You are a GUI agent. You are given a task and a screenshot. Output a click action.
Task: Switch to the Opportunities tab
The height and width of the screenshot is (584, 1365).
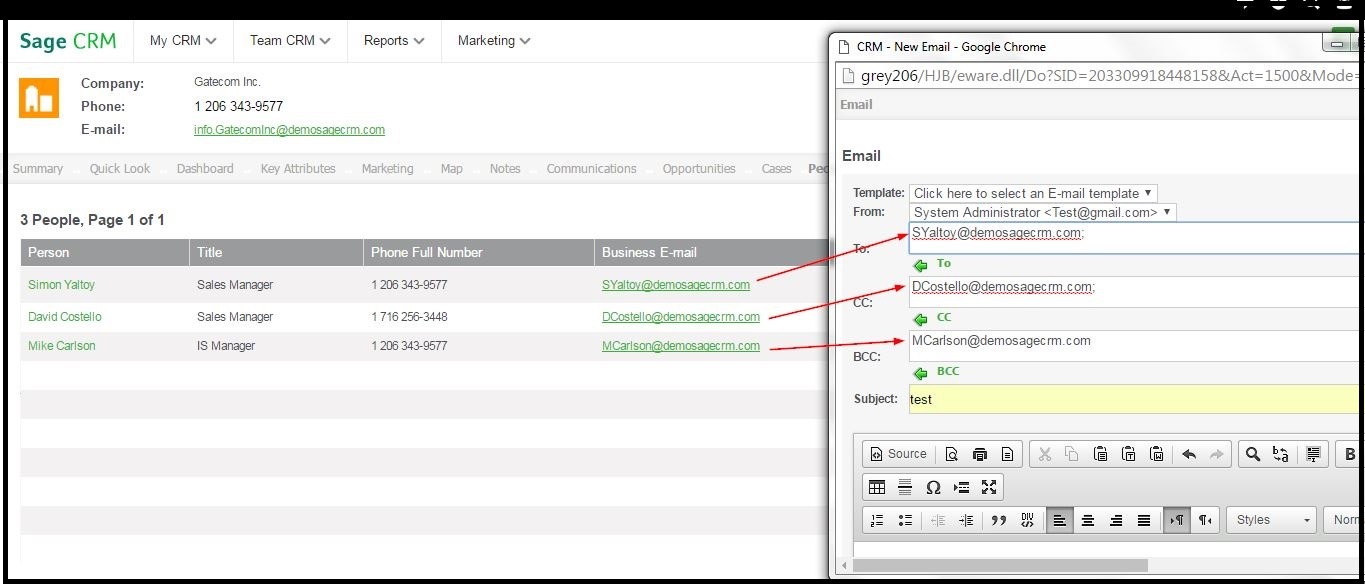(699, 169)
